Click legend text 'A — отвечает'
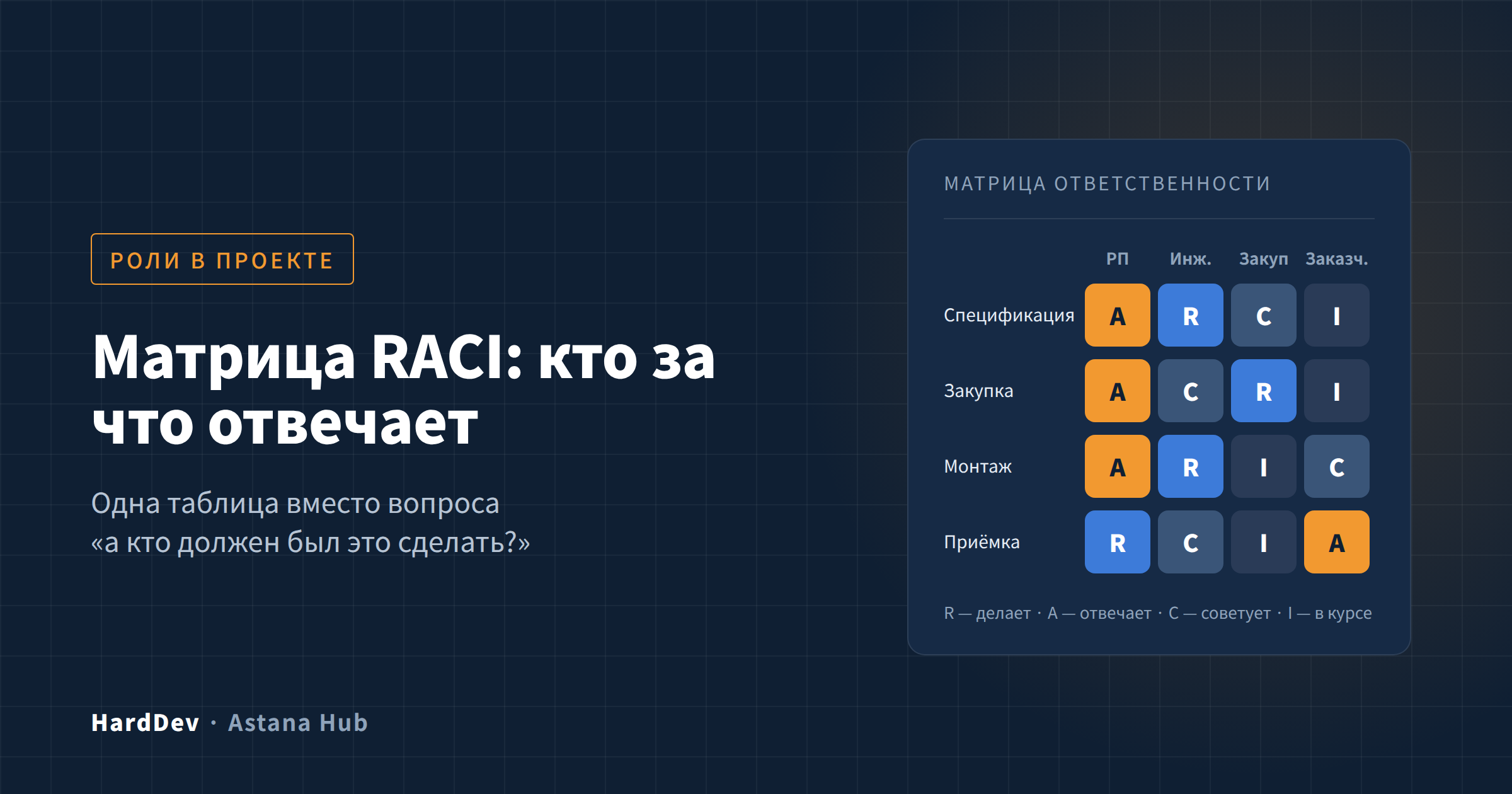This screenshot has height=794, width=1512. [1099, 613]
